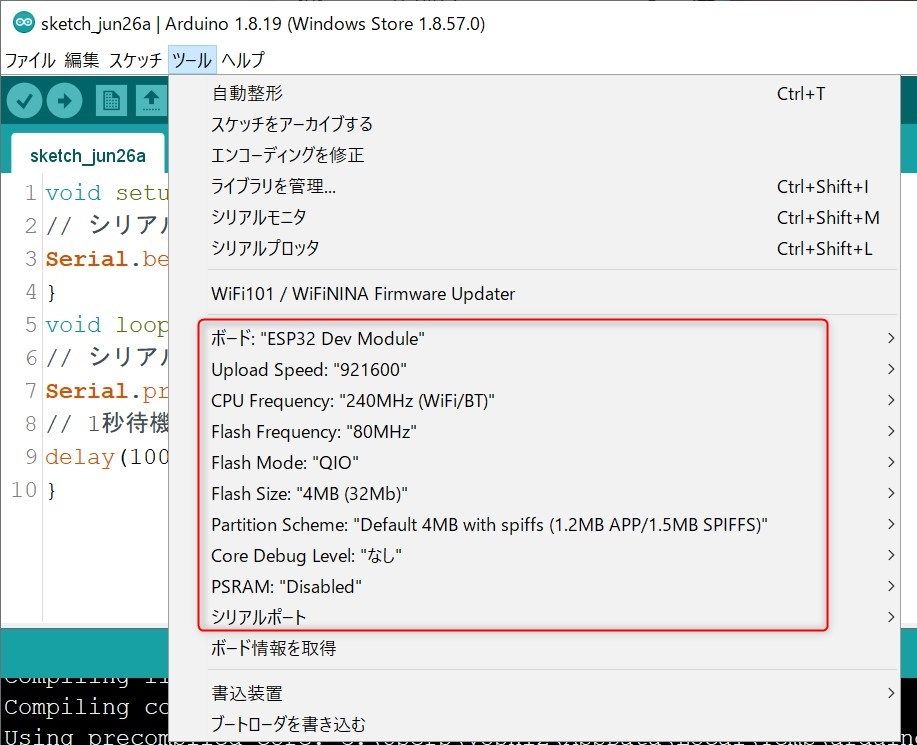Click the Upload arrow toolbar icon
The height and width of the screenshot is (745, 917).
pos(64,100)
